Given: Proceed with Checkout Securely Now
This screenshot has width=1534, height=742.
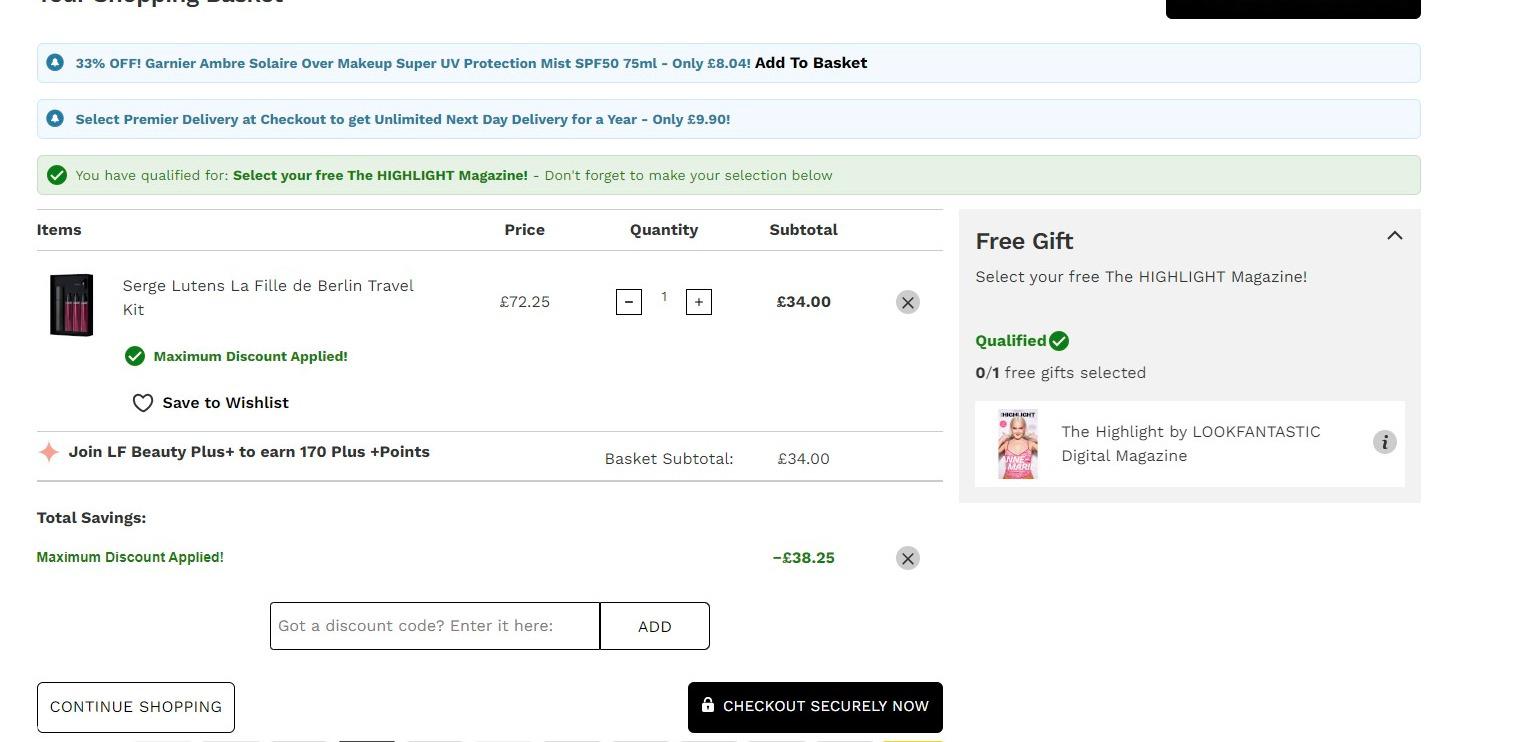Looking at the screenshot, I should pos(815,707).
